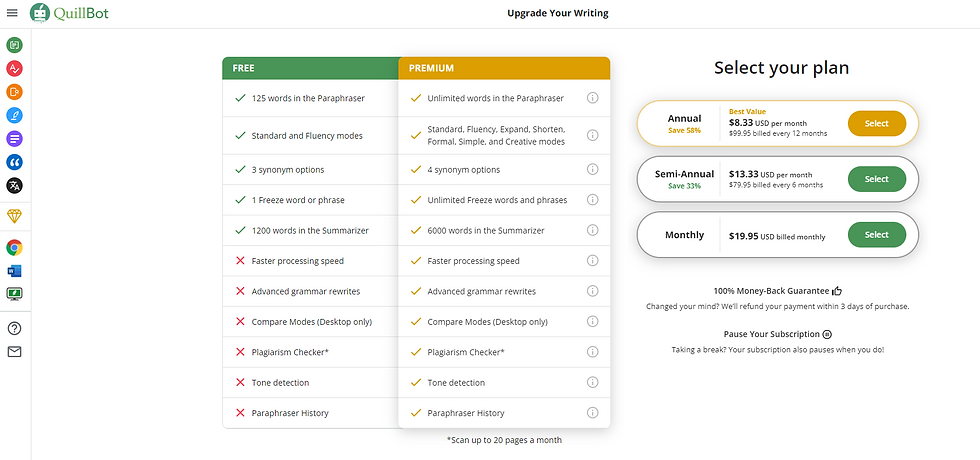Open the orange Plagiarism Checker icon
980x460 pixels.
(x=14, y=92)
